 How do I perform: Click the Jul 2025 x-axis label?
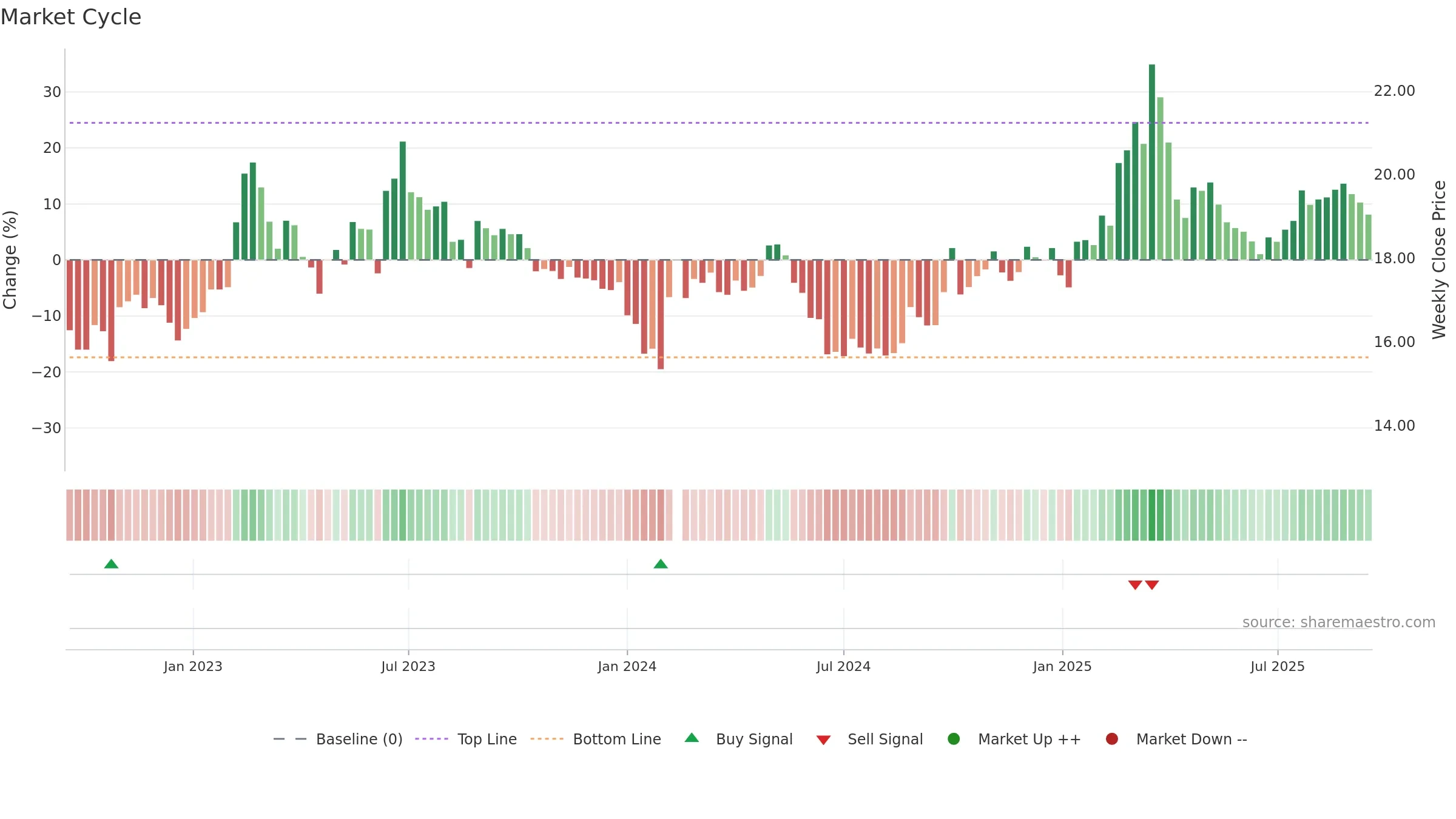click(x=1278, y=666)
